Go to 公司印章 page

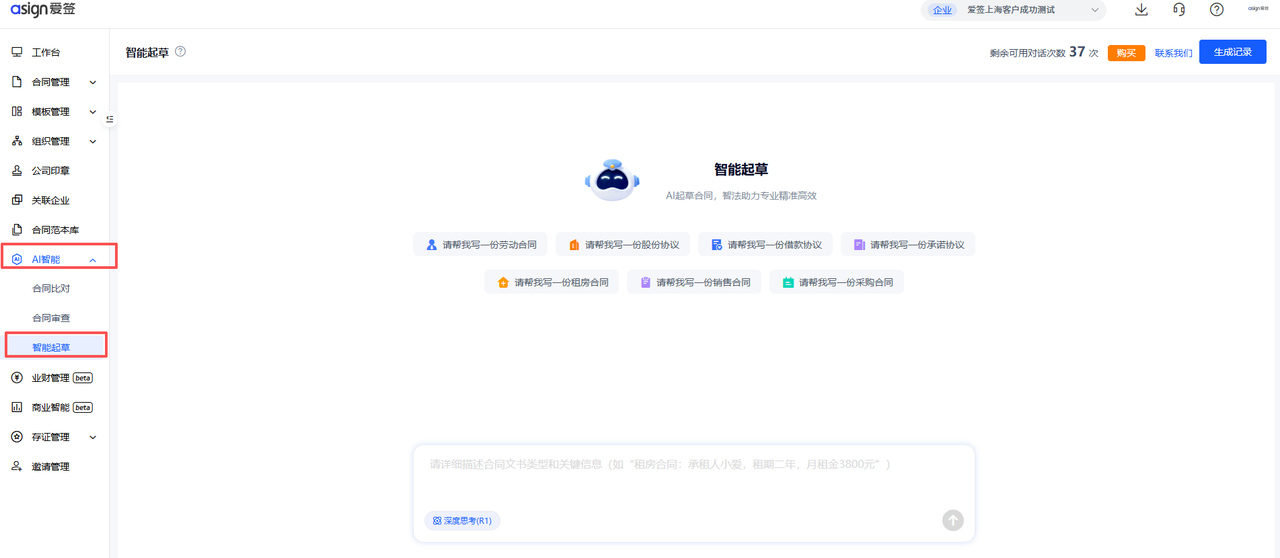(51, 171)
